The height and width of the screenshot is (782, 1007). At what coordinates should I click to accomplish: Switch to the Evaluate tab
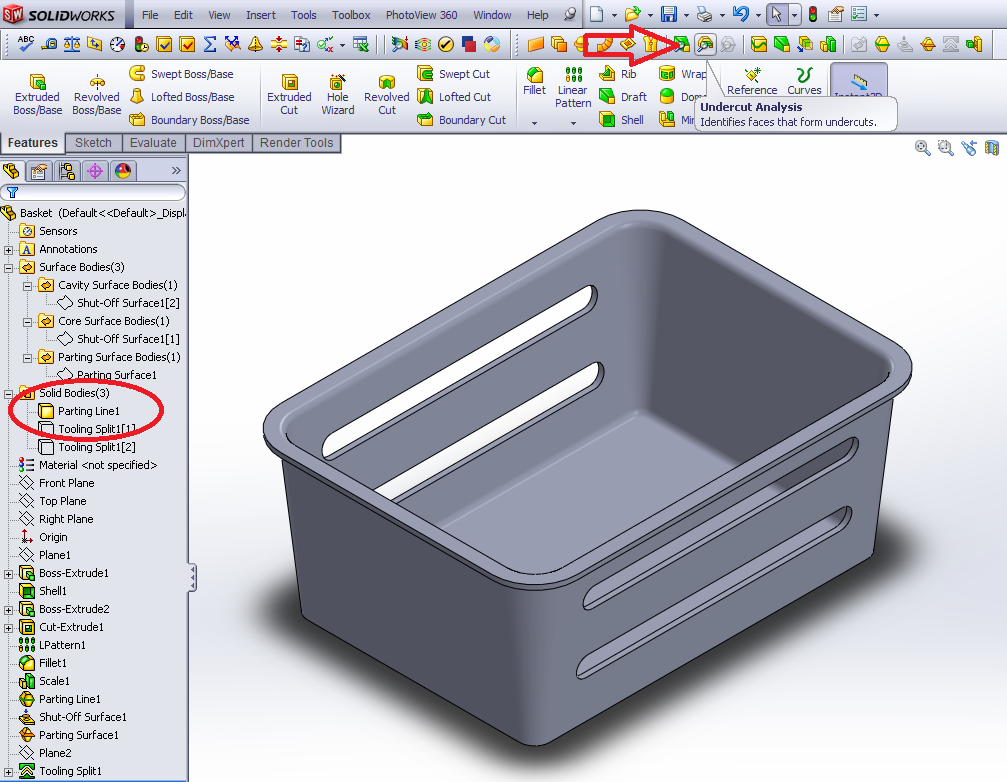153,143
